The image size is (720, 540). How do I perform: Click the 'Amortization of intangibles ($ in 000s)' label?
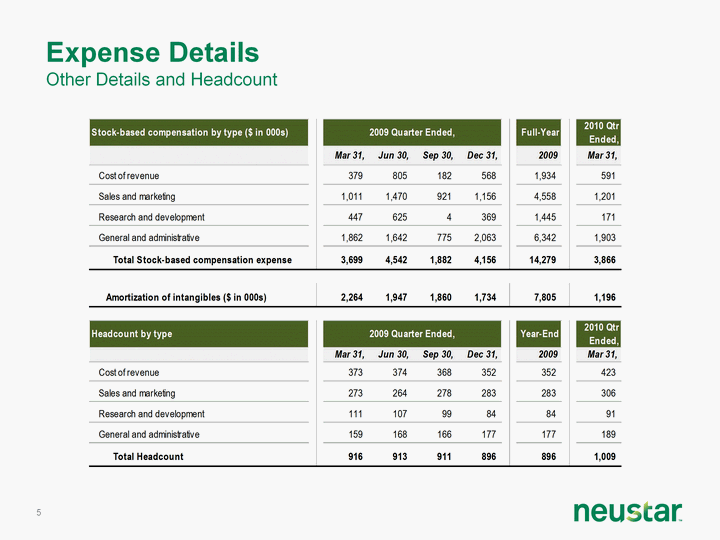[186, 298]
